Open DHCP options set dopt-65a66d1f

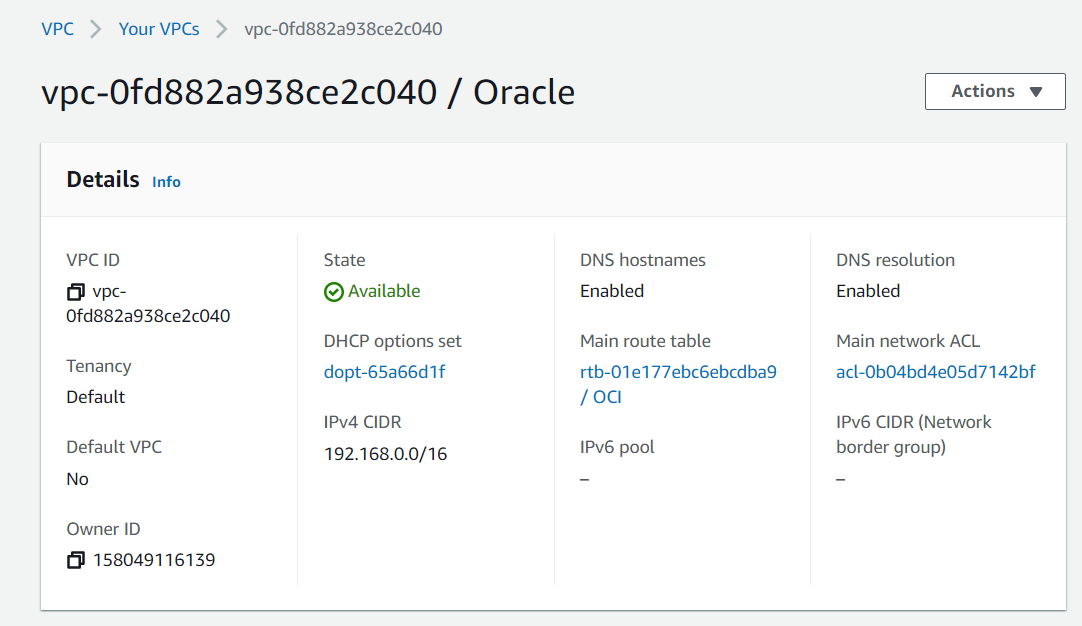[x=384, y=372]
